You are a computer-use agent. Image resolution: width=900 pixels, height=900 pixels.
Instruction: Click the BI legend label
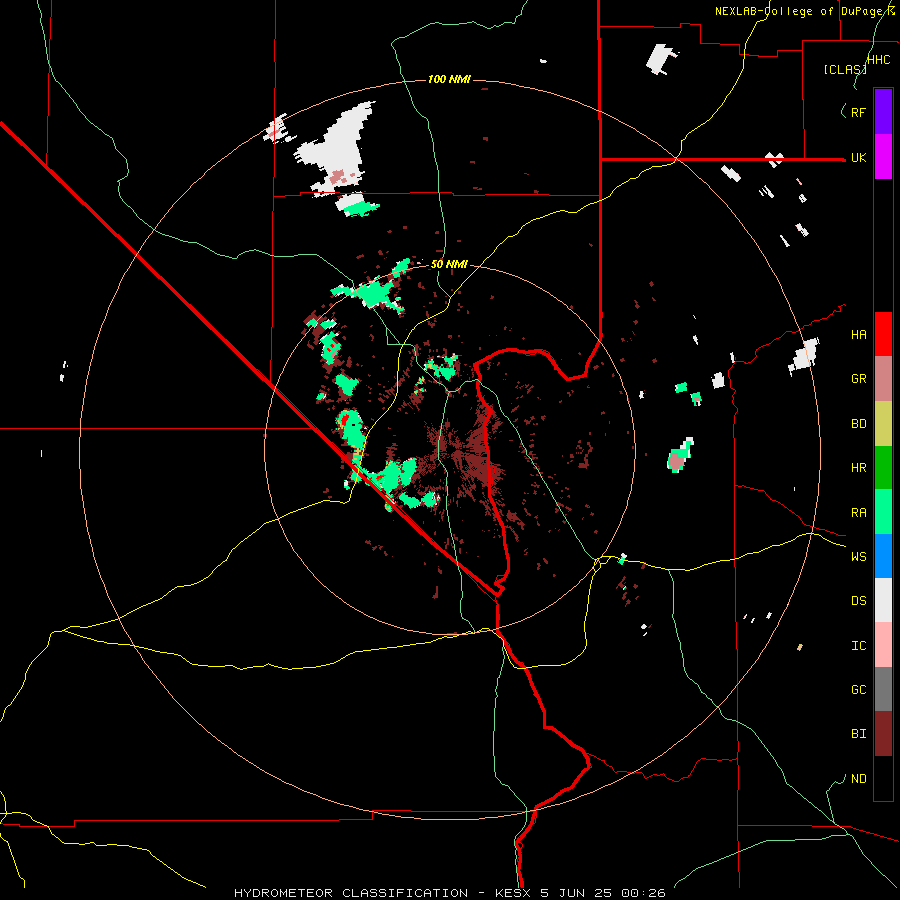[x=858, y=734]
